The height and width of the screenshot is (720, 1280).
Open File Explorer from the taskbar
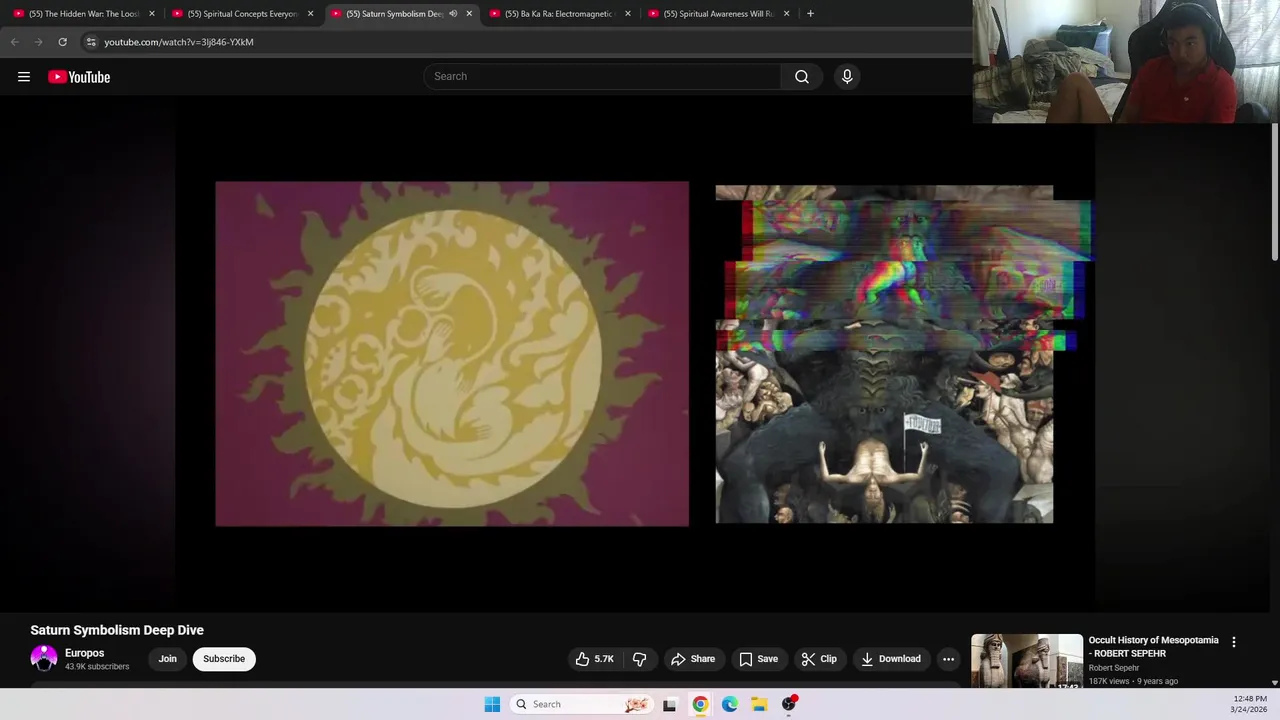[x=759, y=704]
